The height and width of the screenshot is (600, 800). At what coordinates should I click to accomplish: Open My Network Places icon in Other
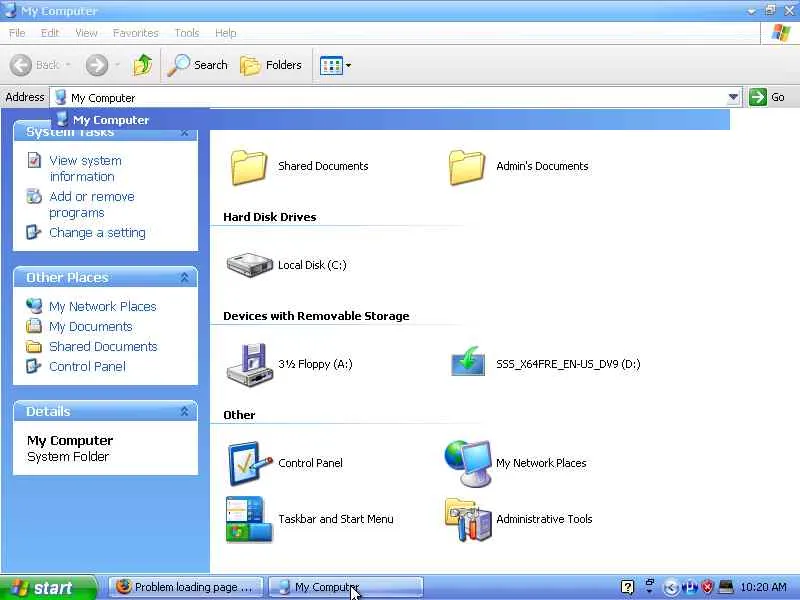tap(468, 463)
